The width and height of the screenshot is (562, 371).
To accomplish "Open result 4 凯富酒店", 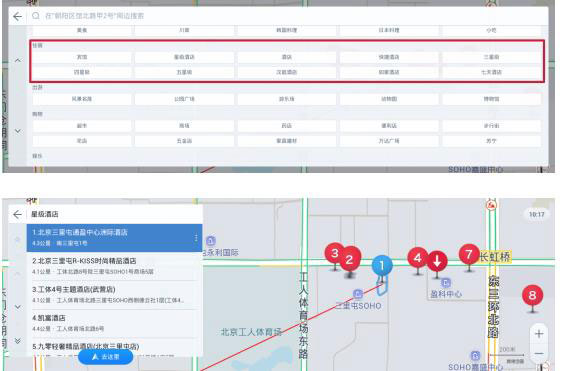I will pos(114,323).
